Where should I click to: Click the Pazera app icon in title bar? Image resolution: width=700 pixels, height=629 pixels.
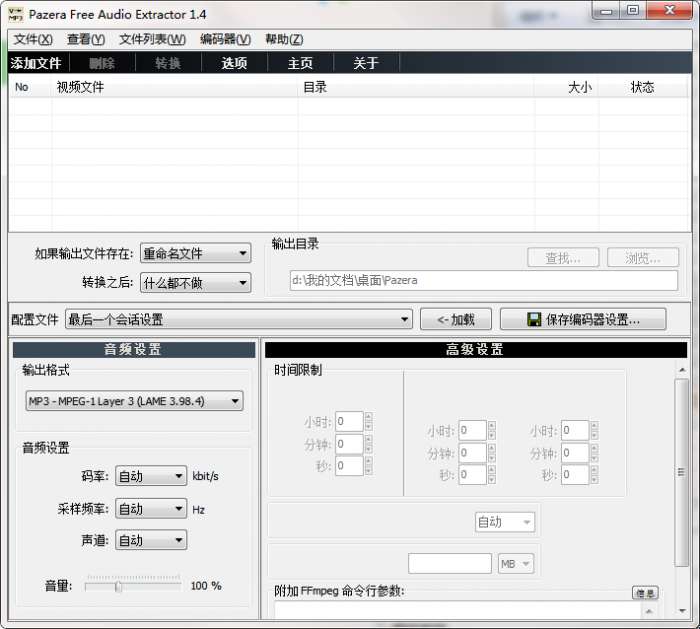tap(16, 14)
